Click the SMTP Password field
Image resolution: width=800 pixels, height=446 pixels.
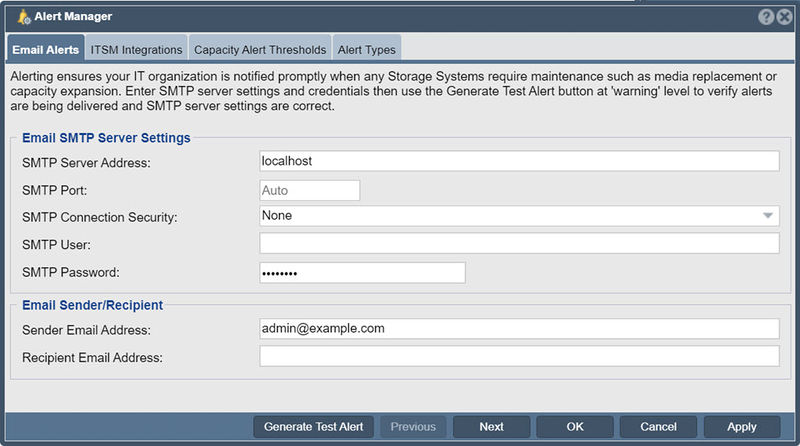362,272
